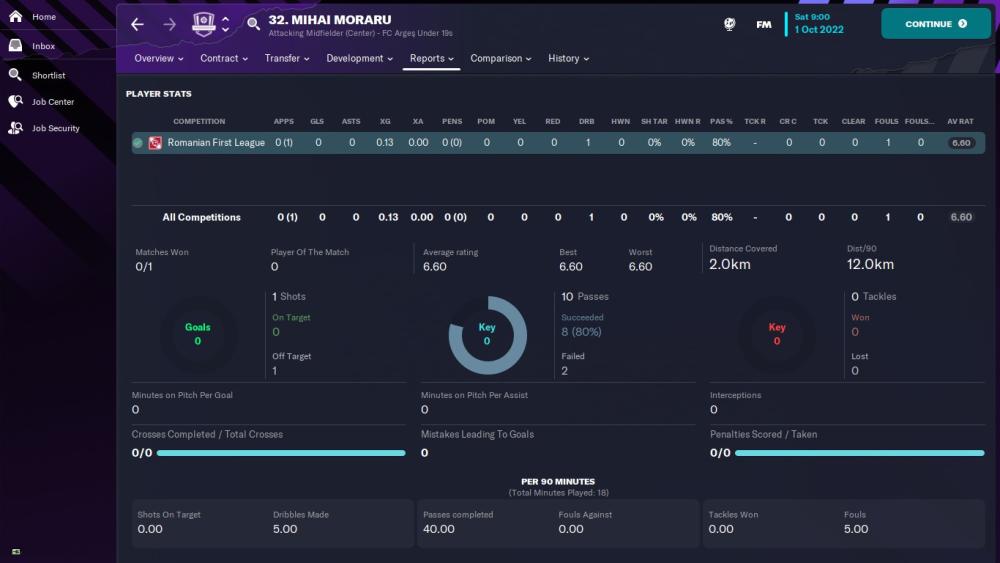This screenshot has height=563, width=1000.
Task: Click the date and time display
Action: (x=819, y=23)
